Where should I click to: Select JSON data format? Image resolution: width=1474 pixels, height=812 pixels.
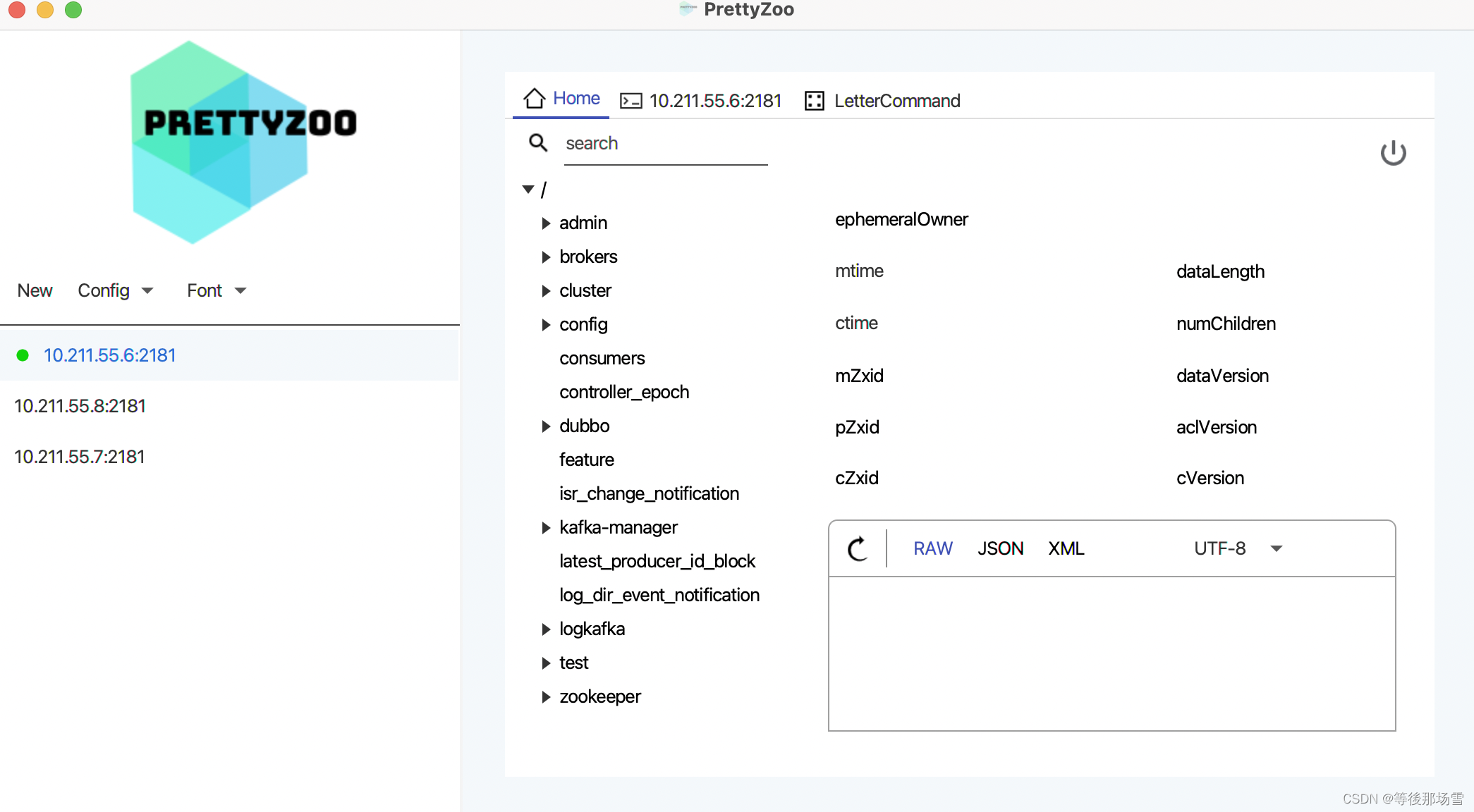1000,548
